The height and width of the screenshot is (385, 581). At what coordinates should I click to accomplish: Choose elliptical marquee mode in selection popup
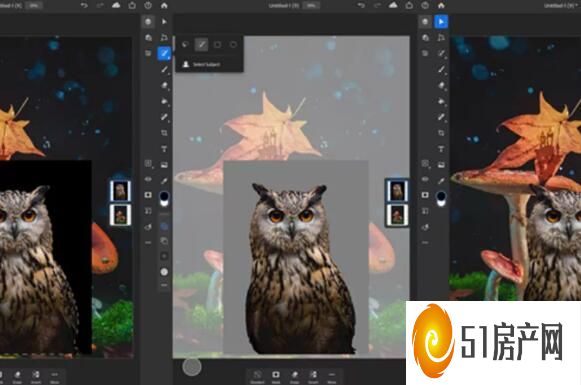point(233,45)
